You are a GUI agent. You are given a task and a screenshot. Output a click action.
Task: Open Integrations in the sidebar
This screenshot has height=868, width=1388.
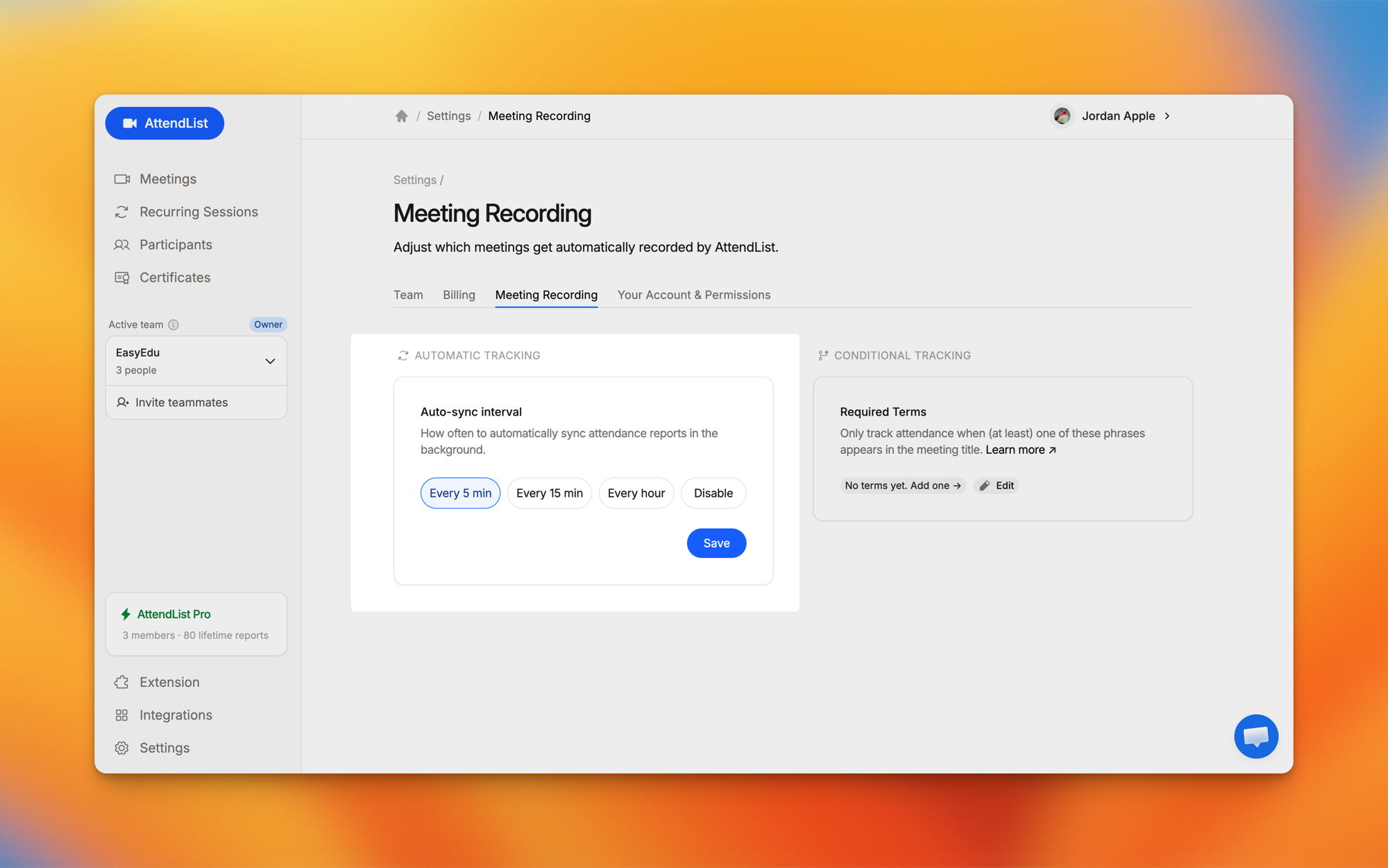tap(163, 715)
